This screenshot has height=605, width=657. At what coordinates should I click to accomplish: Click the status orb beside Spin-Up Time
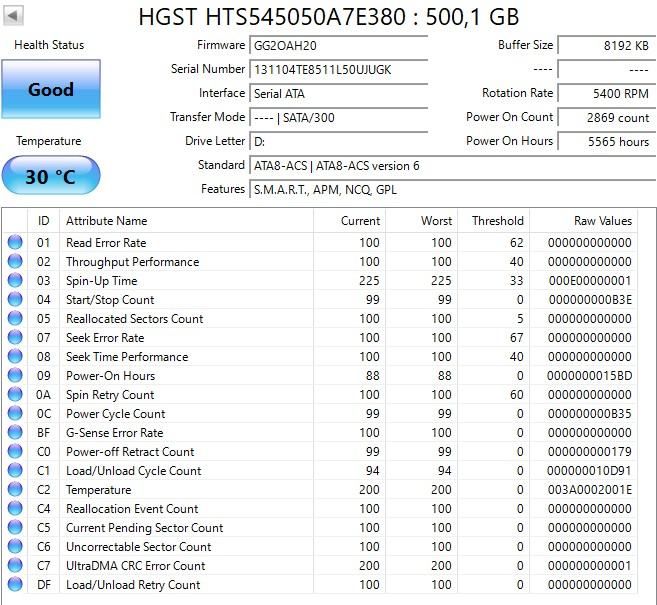(x=15, y=281)
